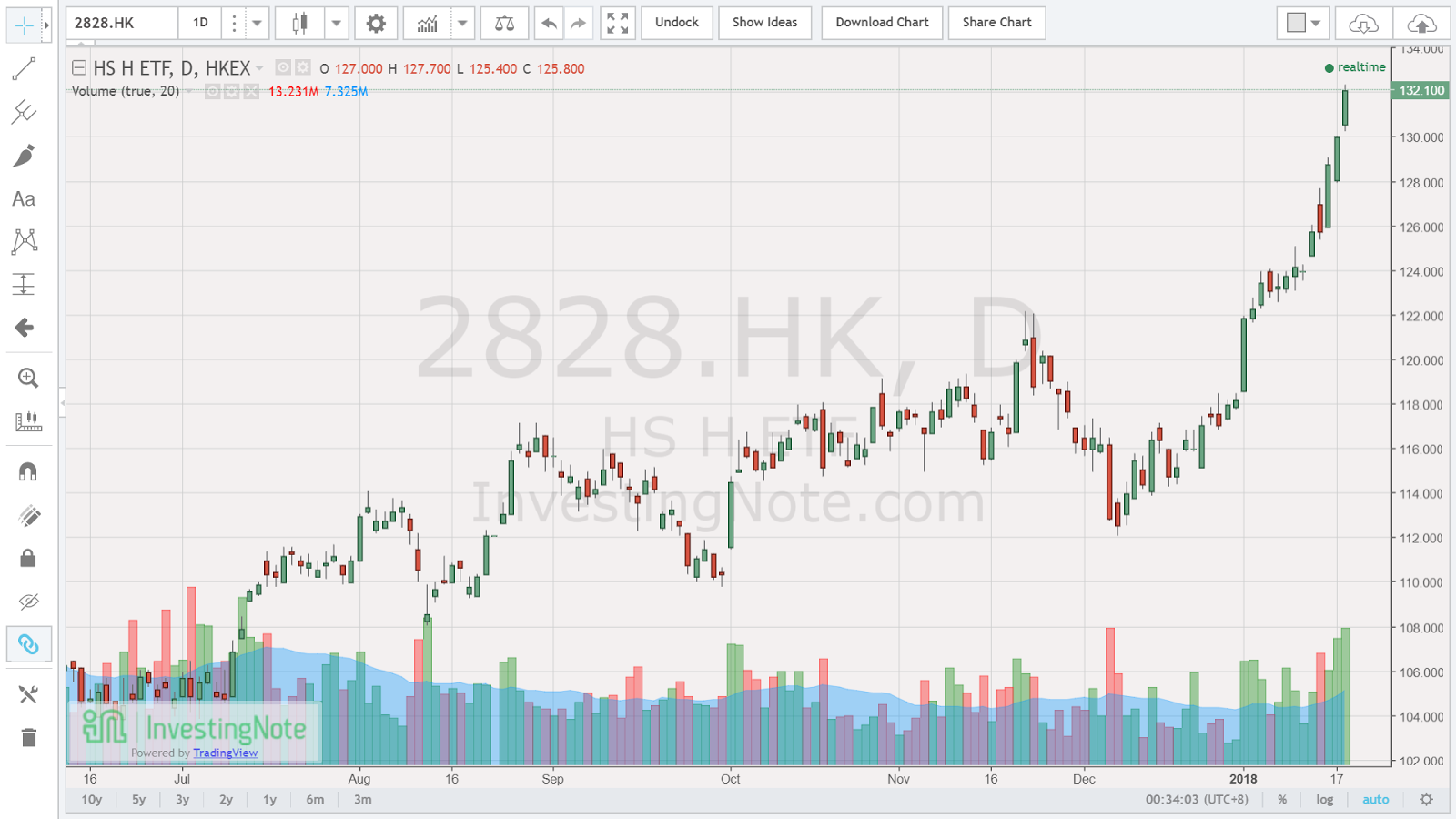Click the Undo arrow
Screen dimensions: 1456x819
[x=549, y=23]
